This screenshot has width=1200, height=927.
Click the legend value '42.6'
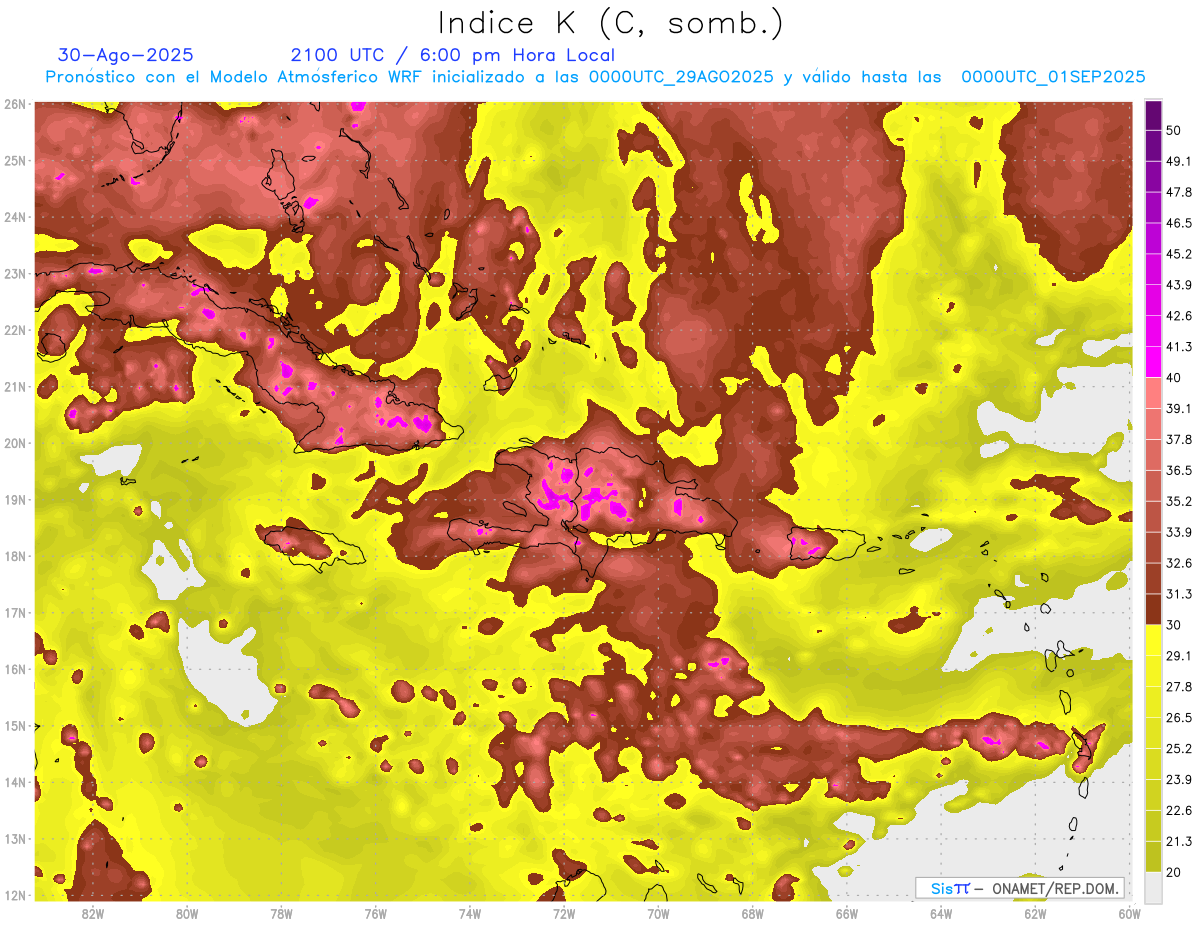pos(1178,316)
